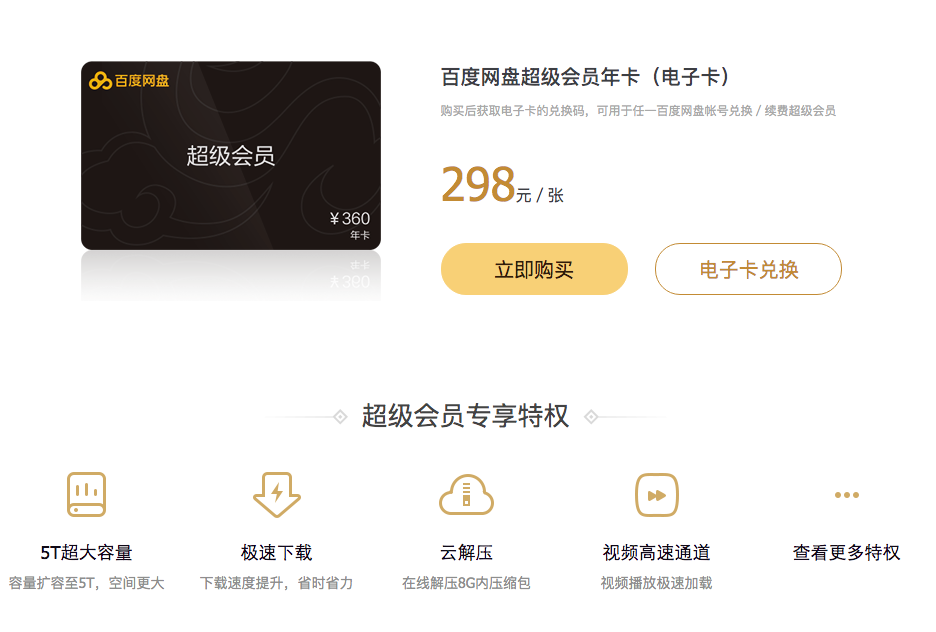Open the 电子卡兑换 redeem button
The width and height of the screenshot is (936, 632).
coord(748,269)
